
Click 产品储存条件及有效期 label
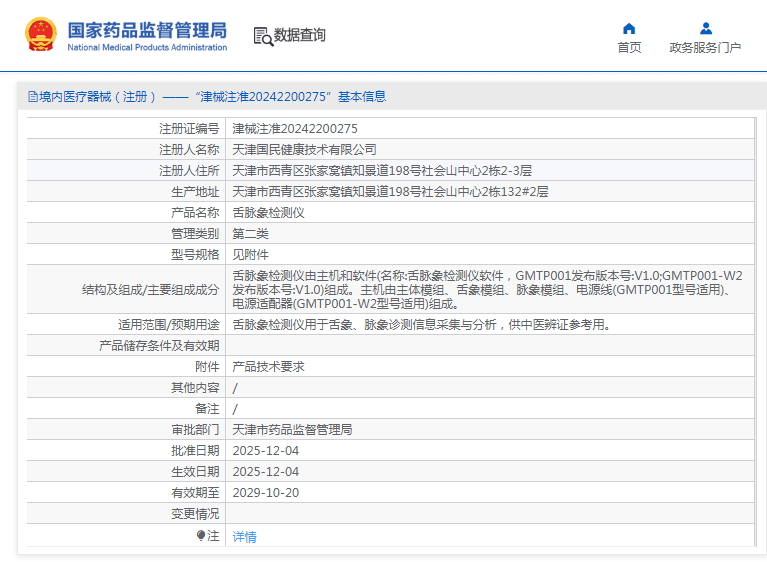tap(159, 346)
